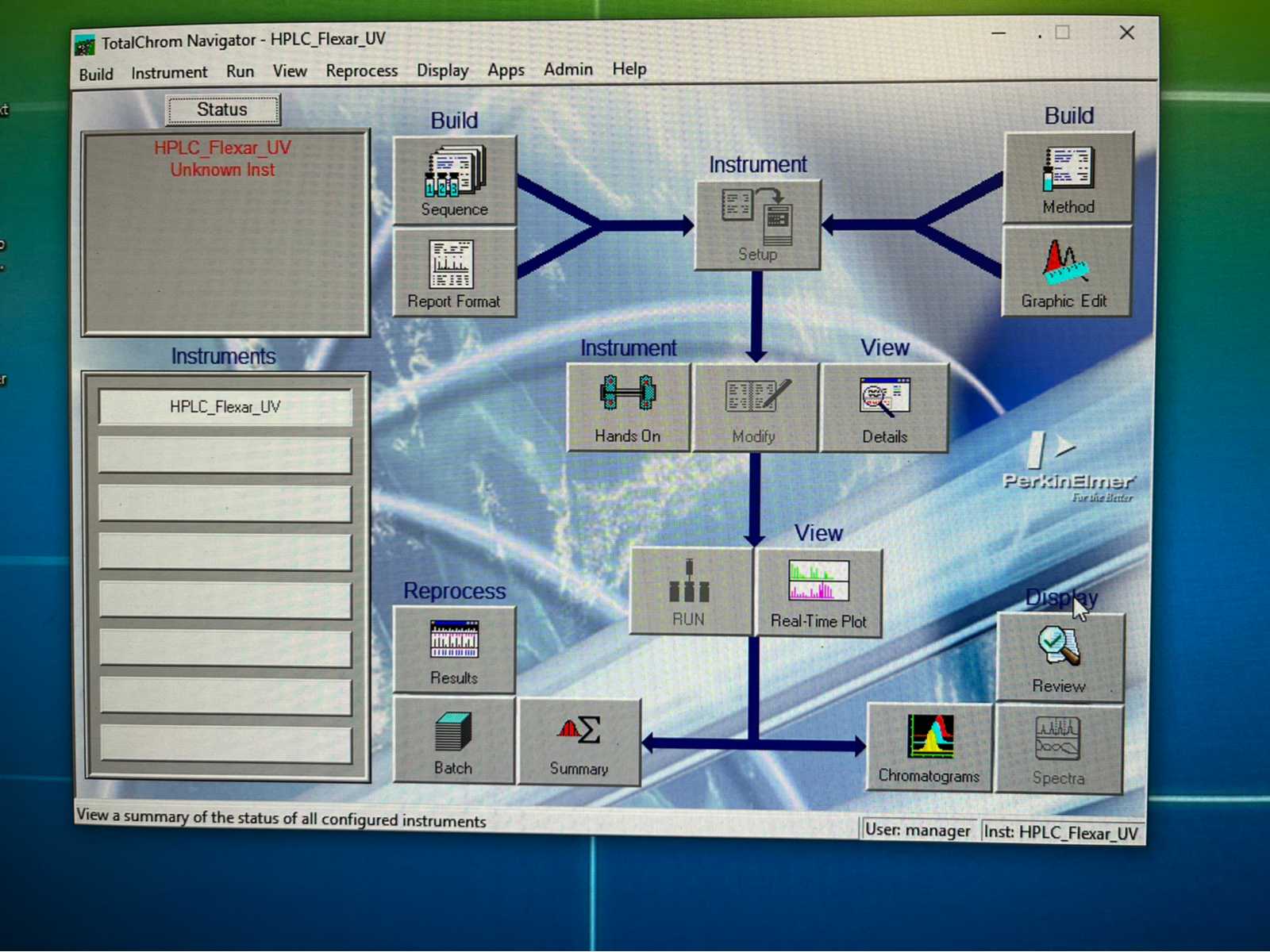Click the Status button
Image resolution: width=1270 pixels, height=952 pixels.
tap(222, 109)
